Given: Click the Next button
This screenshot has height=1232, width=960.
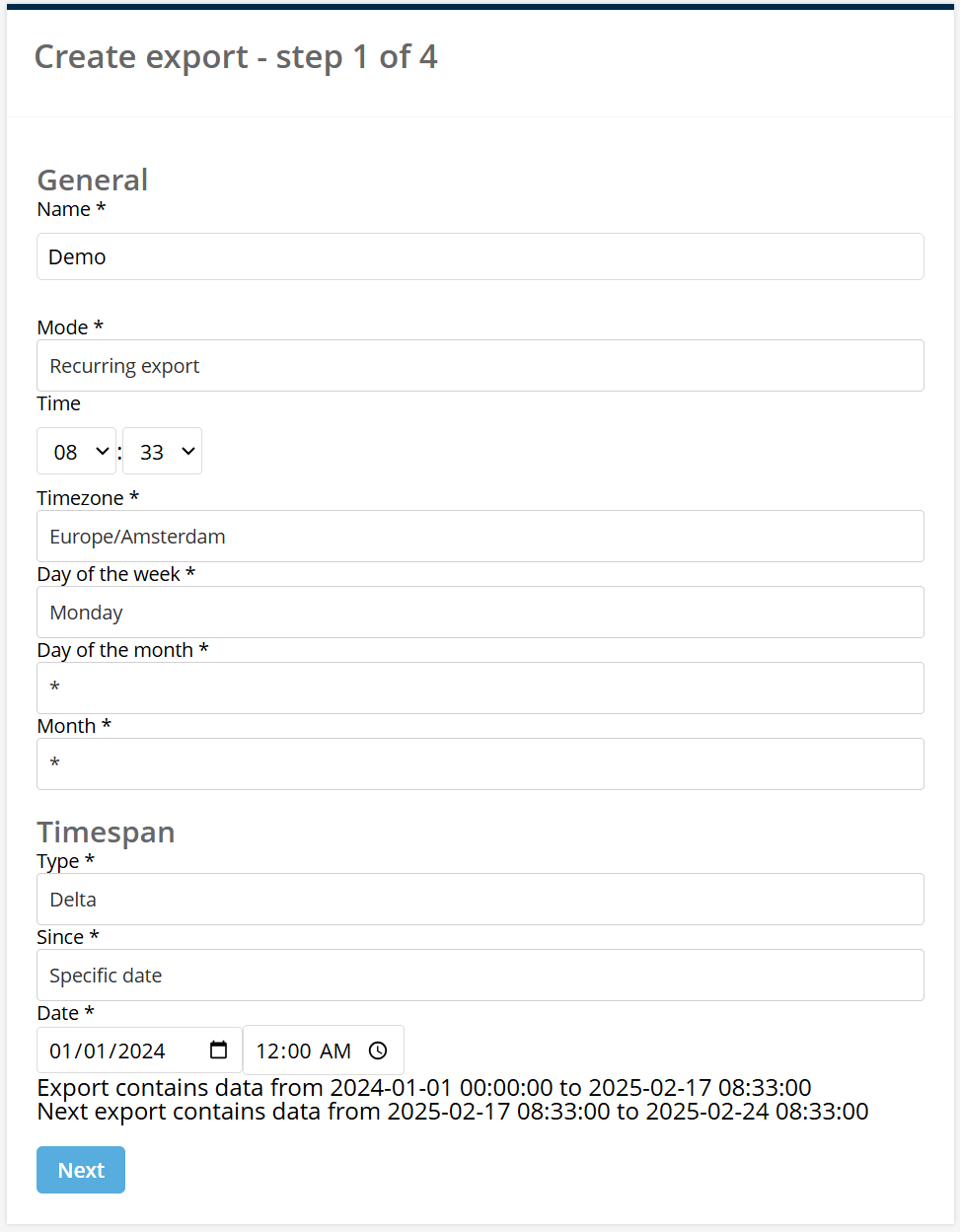Looking at the screenshot, I should point(81,1170).
